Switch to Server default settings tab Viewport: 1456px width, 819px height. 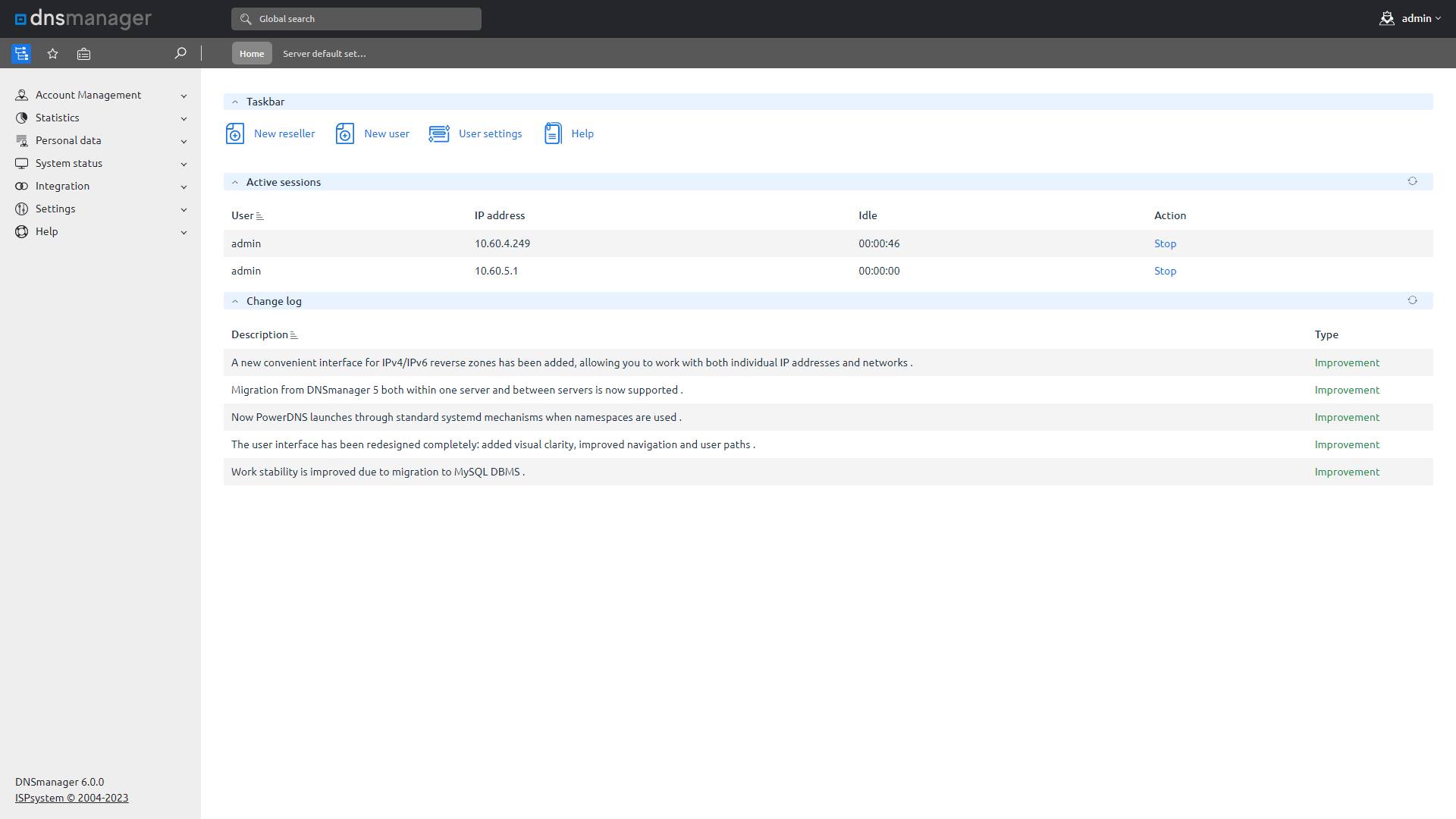324,53
